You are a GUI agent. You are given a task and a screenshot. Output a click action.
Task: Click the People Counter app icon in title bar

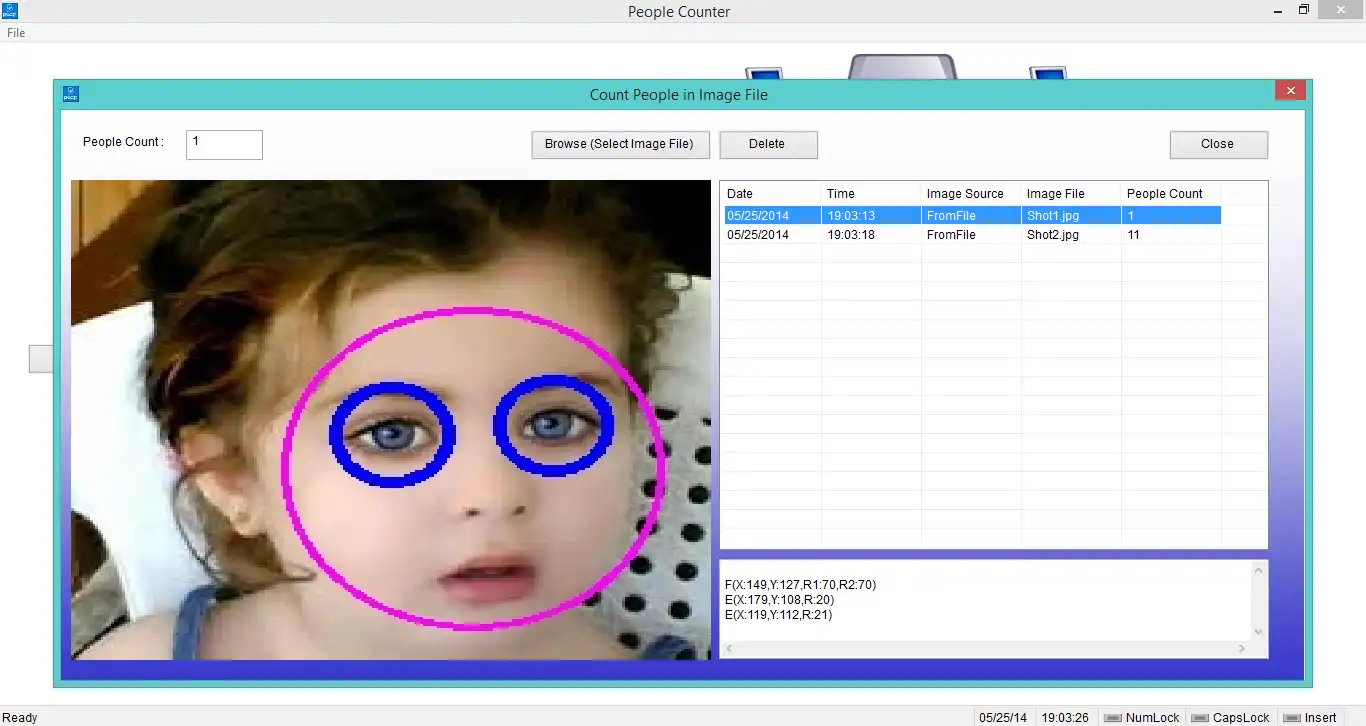[10, 11]
